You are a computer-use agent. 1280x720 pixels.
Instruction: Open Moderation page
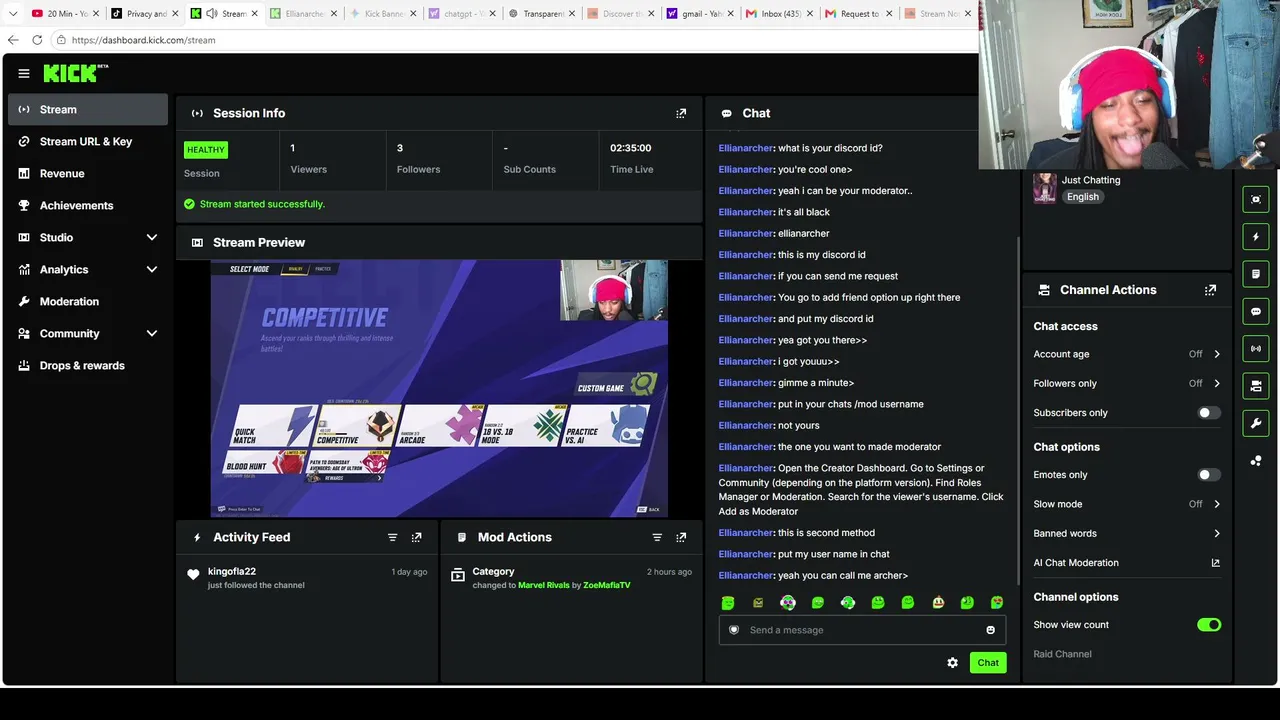(x=88, y=301)
